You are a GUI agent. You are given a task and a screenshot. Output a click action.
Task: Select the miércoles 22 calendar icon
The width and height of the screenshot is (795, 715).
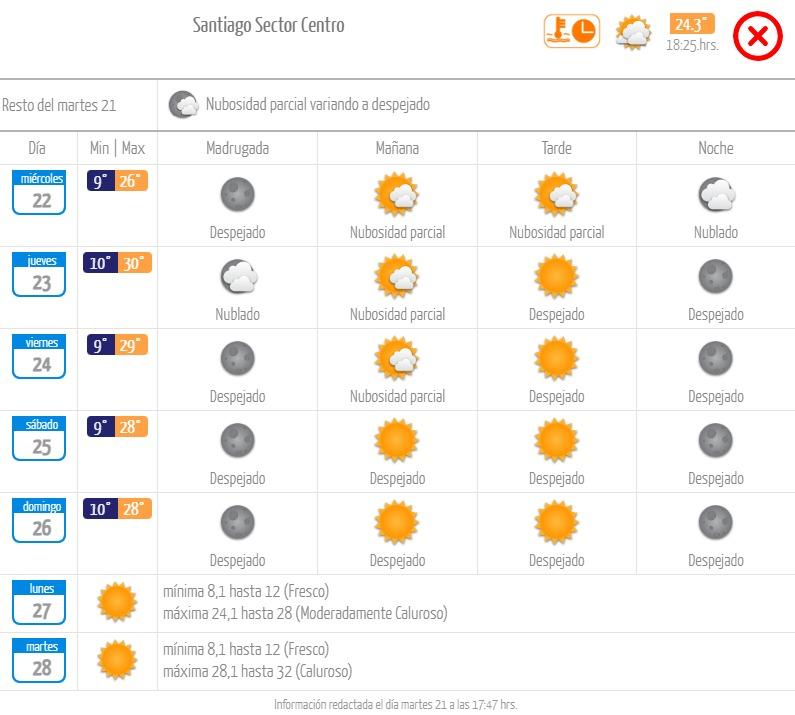tap(40, 193)
